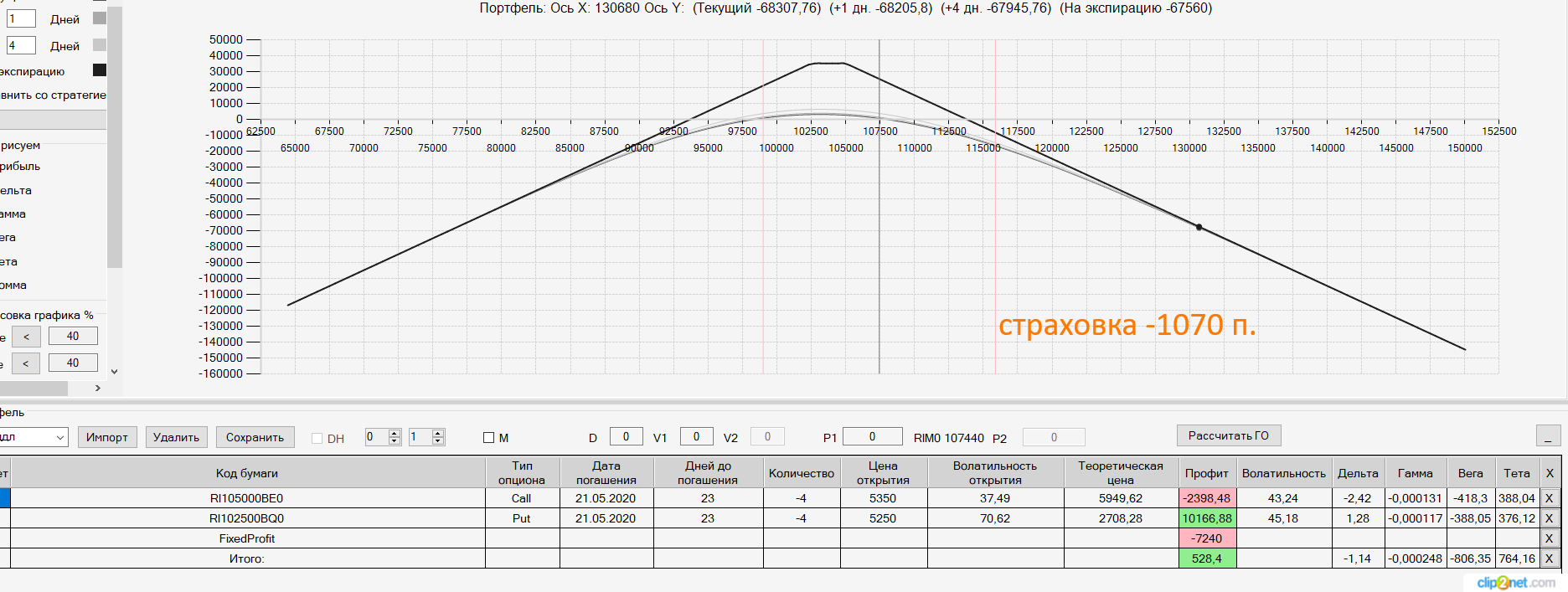
Task: Select the RI105000BE0 code cell
Action: [x=246, y=498]
